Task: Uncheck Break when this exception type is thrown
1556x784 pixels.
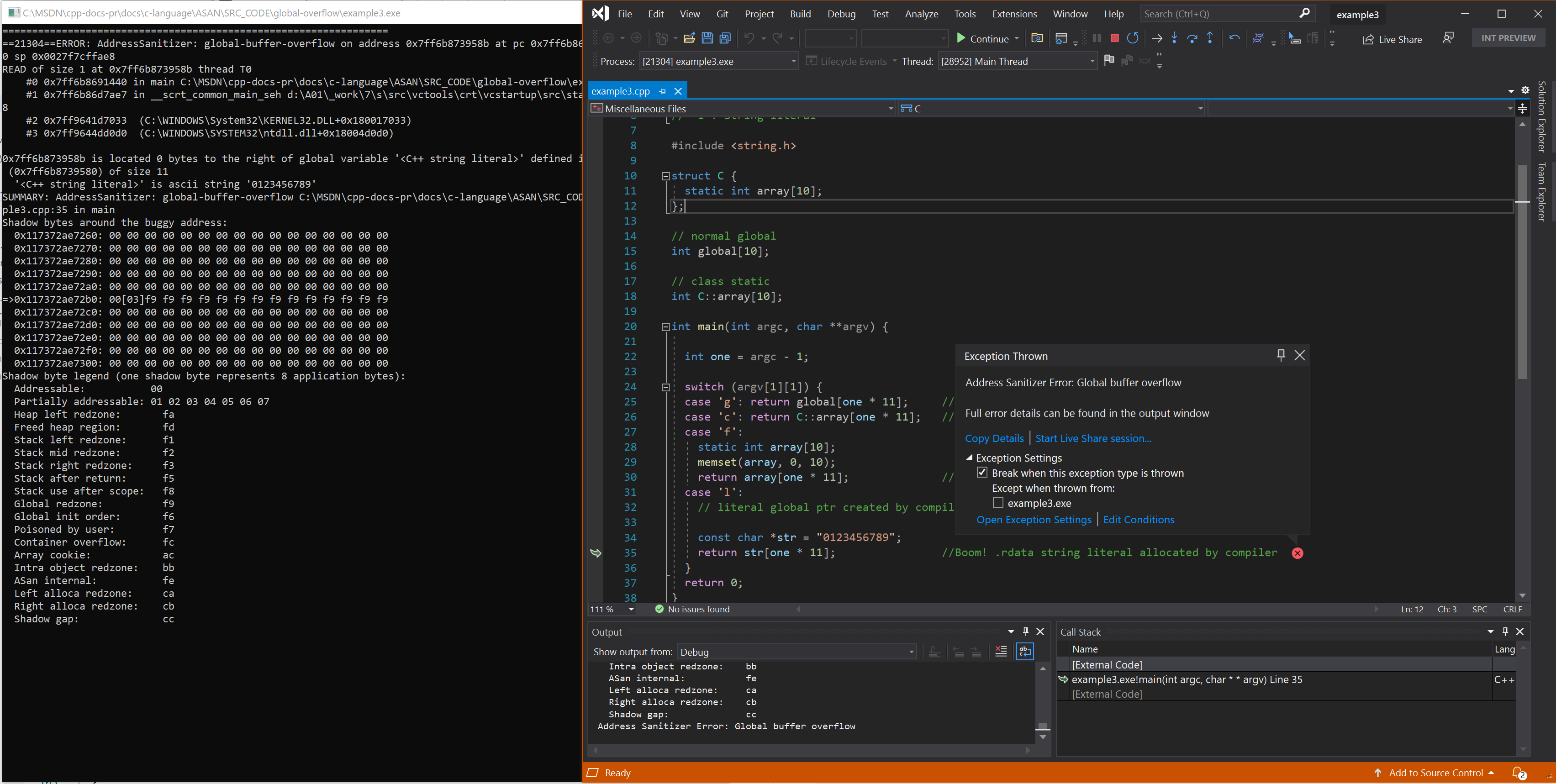Action: [x=982, y=473]
